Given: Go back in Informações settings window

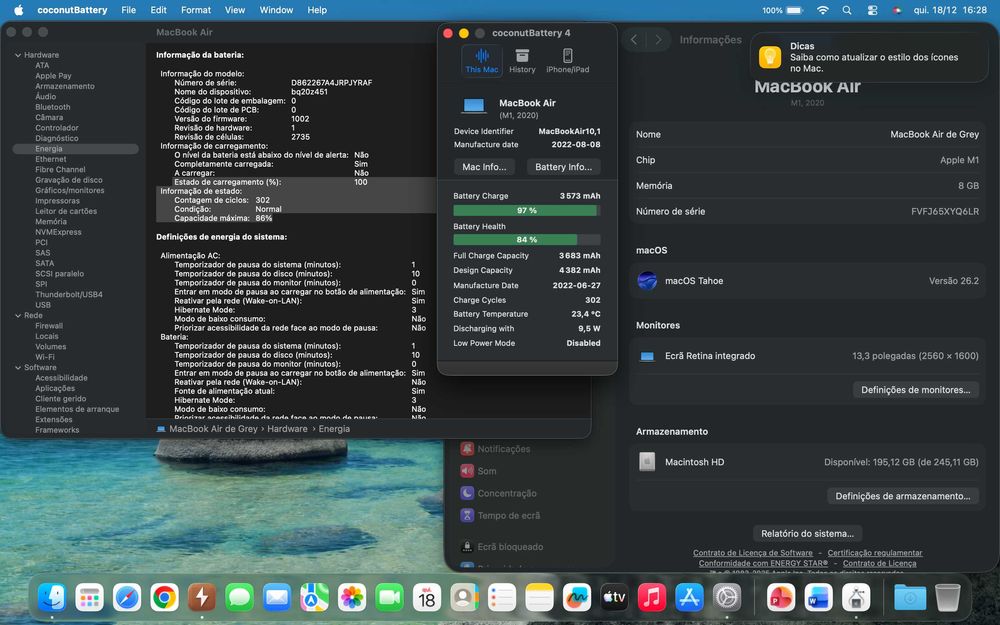Looking at the screenshot, I should (x=634, y=40).
